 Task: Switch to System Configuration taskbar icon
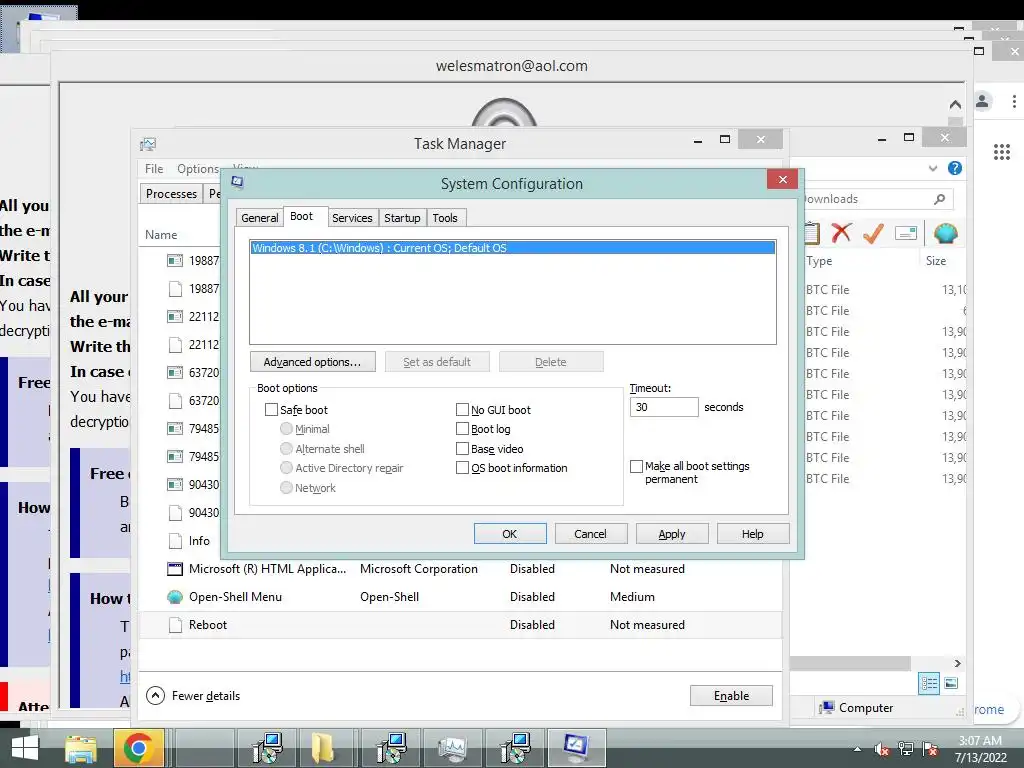click(x=576, y=748)
